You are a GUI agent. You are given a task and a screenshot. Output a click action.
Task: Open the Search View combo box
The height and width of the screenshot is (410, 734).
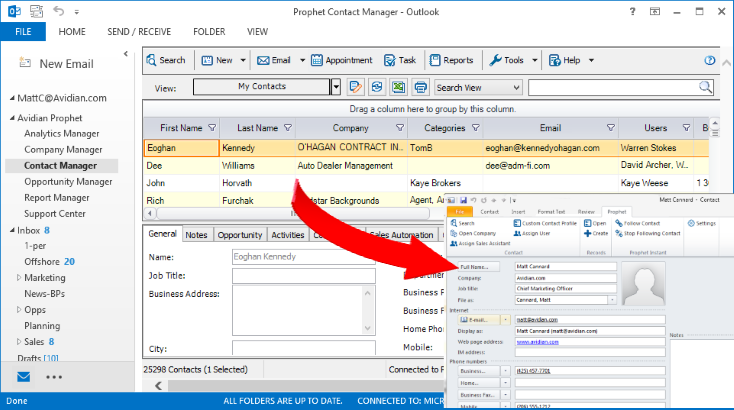tap(478, 88)
